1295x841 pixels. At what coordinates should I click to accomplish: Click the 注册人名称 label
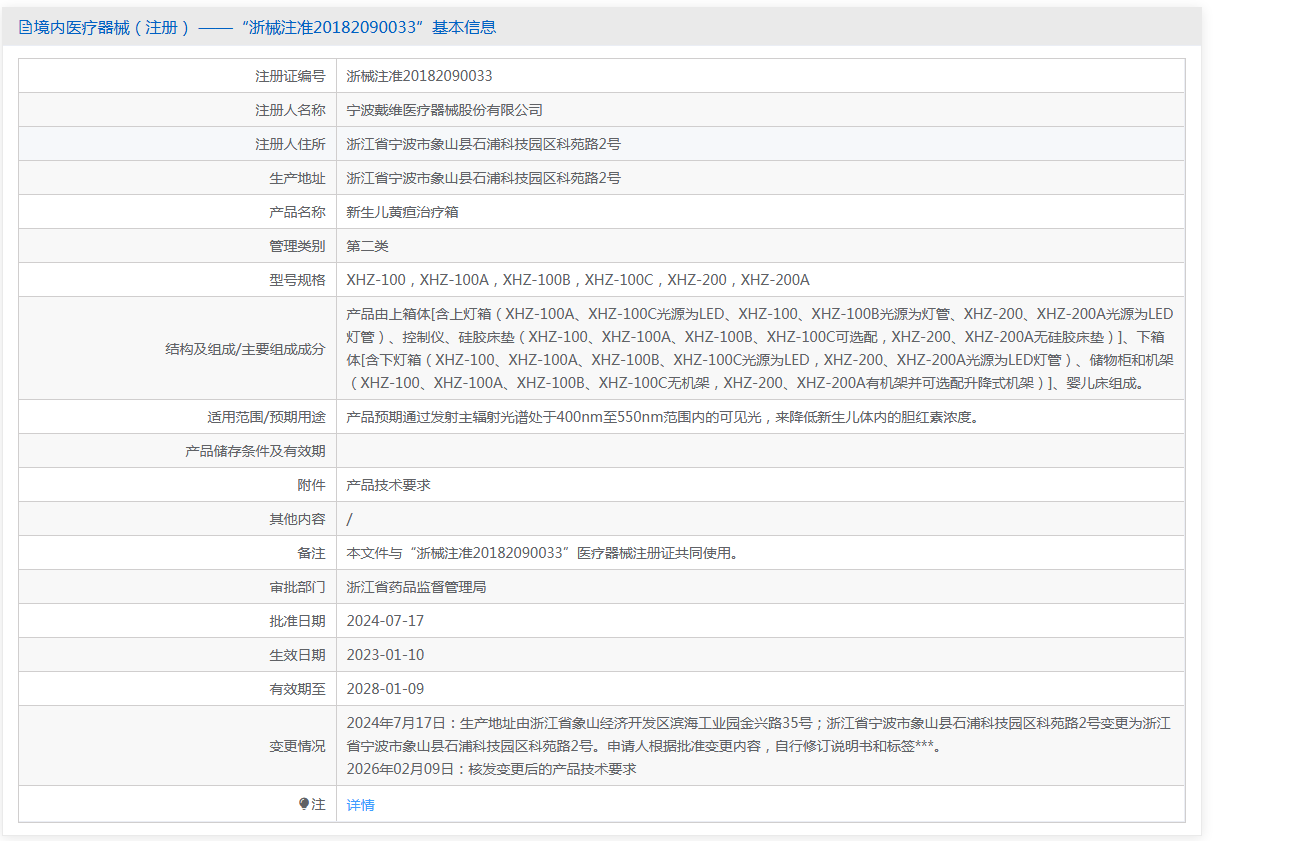[x=290, y=110]
